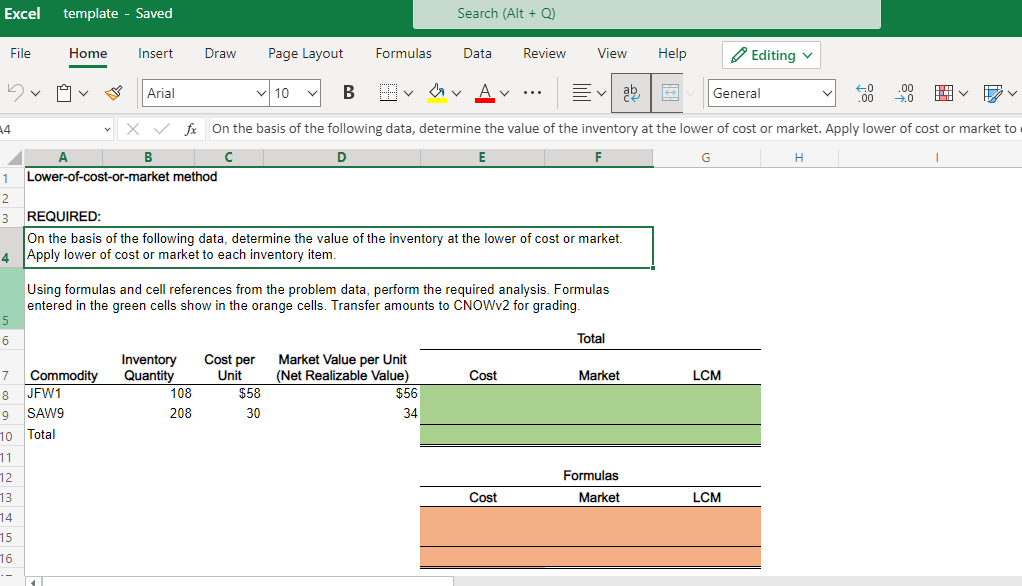Select the Format Painter tool
The width and height of the screenshot is (1022, 586).
(x=114, y=93)
